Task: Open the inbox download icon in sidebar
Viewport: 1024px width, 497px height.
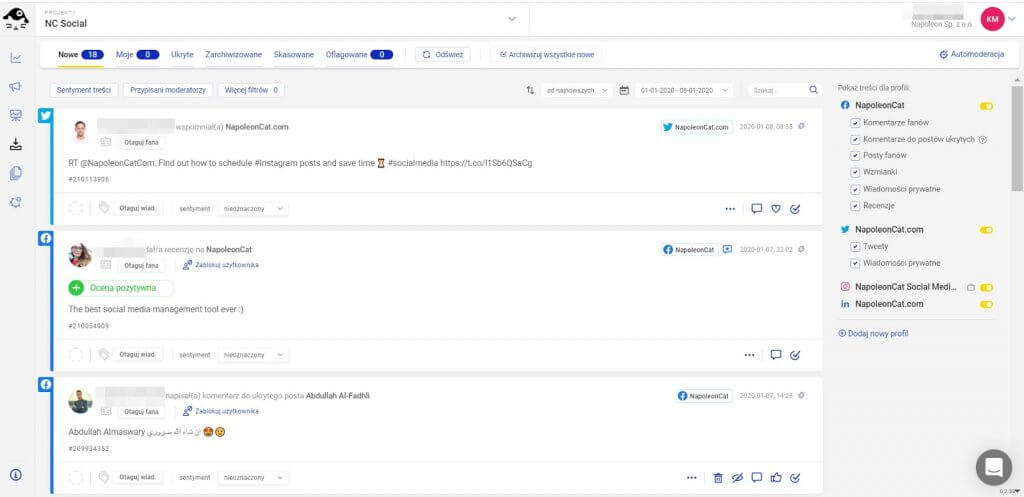Action: 16,144
